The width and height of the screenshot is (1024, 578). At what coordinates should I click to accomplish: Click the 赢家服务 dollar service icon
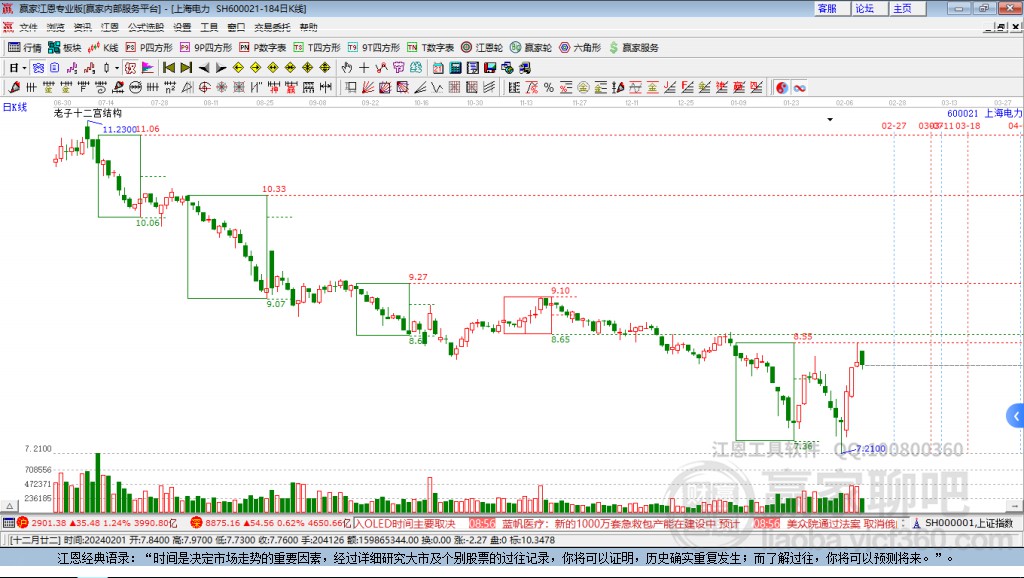point(615,46)
